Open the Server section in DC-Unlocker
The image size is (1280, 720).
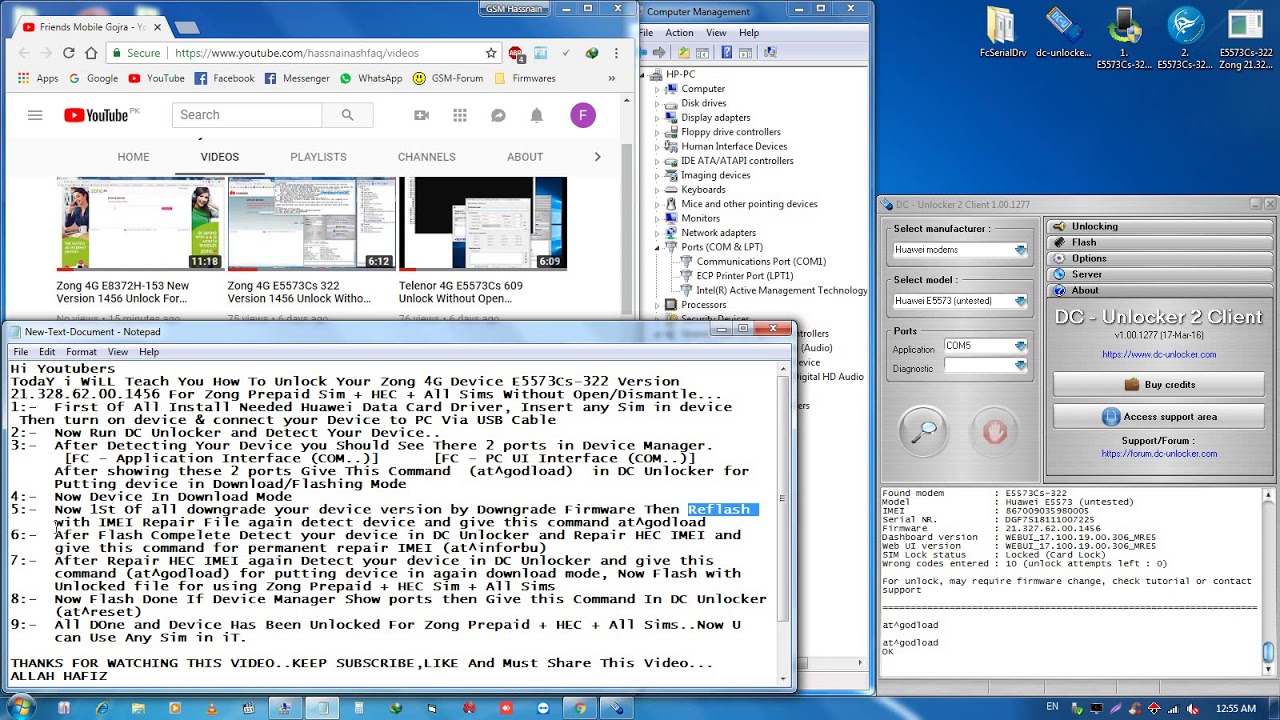click(x=1160, y=274)
